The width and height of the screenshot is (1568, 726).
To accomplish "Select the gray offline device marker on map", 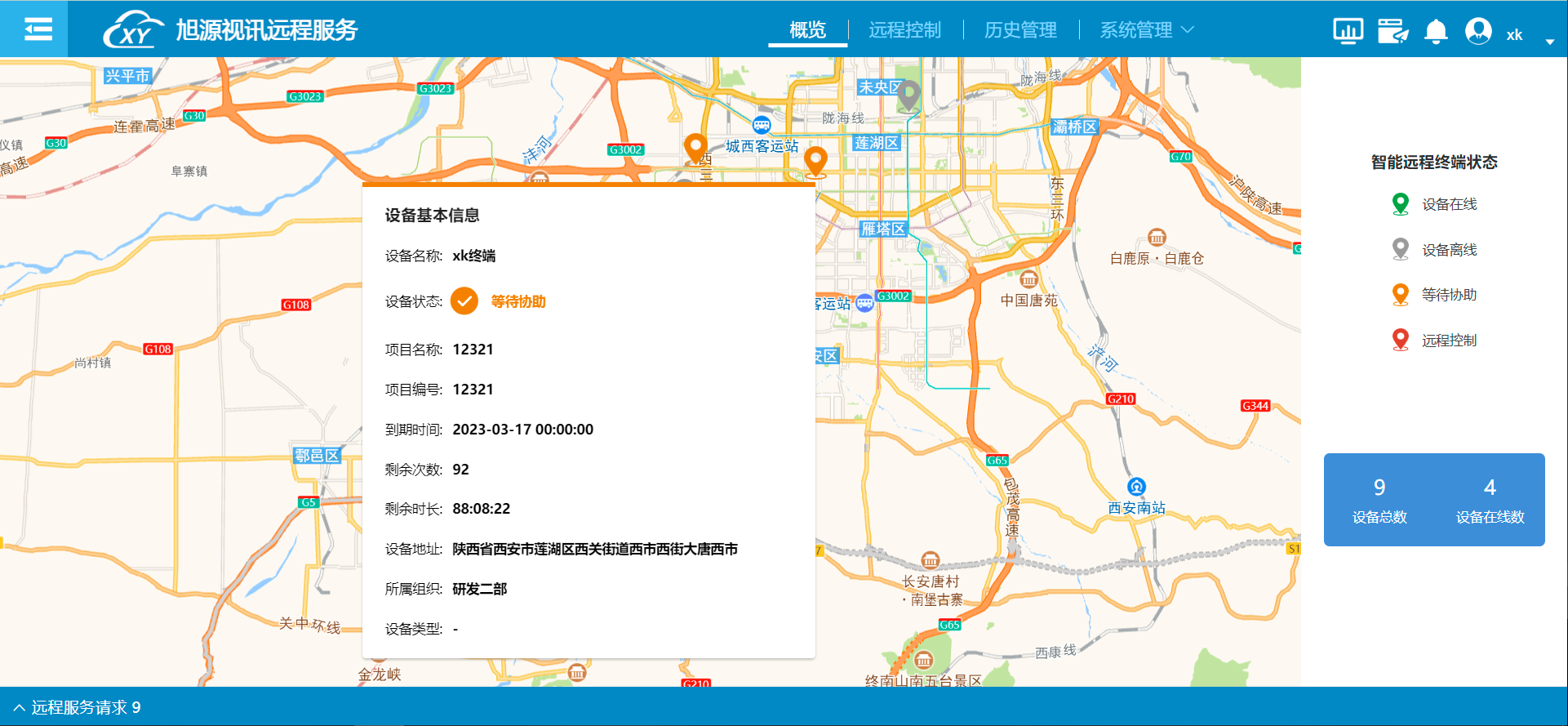I will [x=908, y=94].
